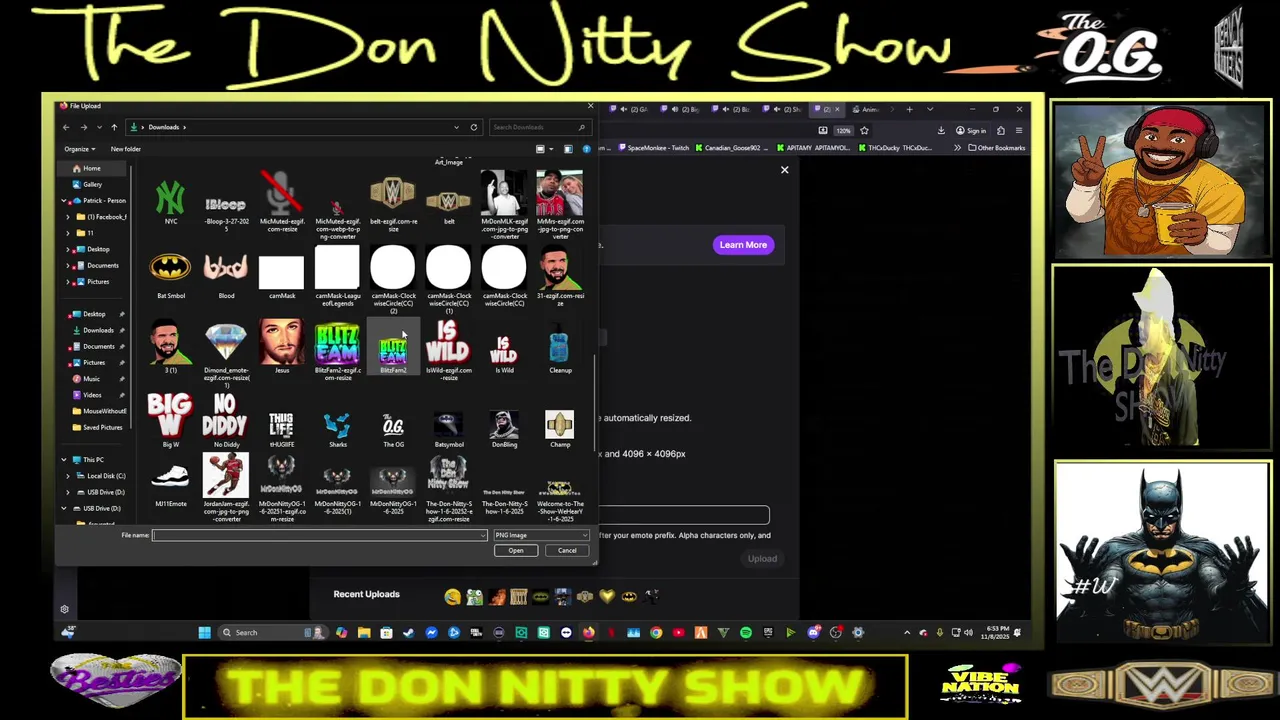The width and height of the screenshot is (1280, 720).
Task: Open the change view options dropdown
Action: 551,149
